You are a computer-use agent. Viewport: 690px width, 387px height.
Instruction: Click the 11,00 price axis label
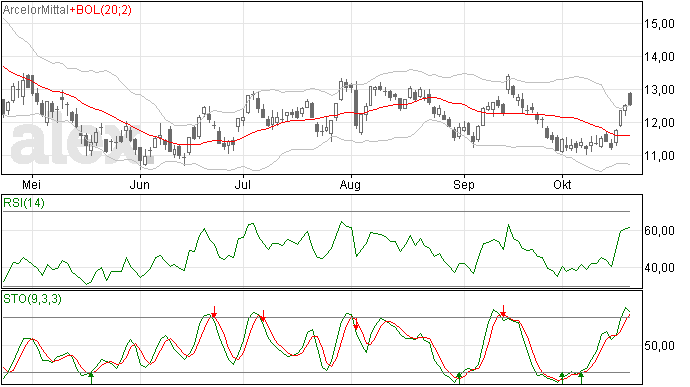(x=660, y=156)
